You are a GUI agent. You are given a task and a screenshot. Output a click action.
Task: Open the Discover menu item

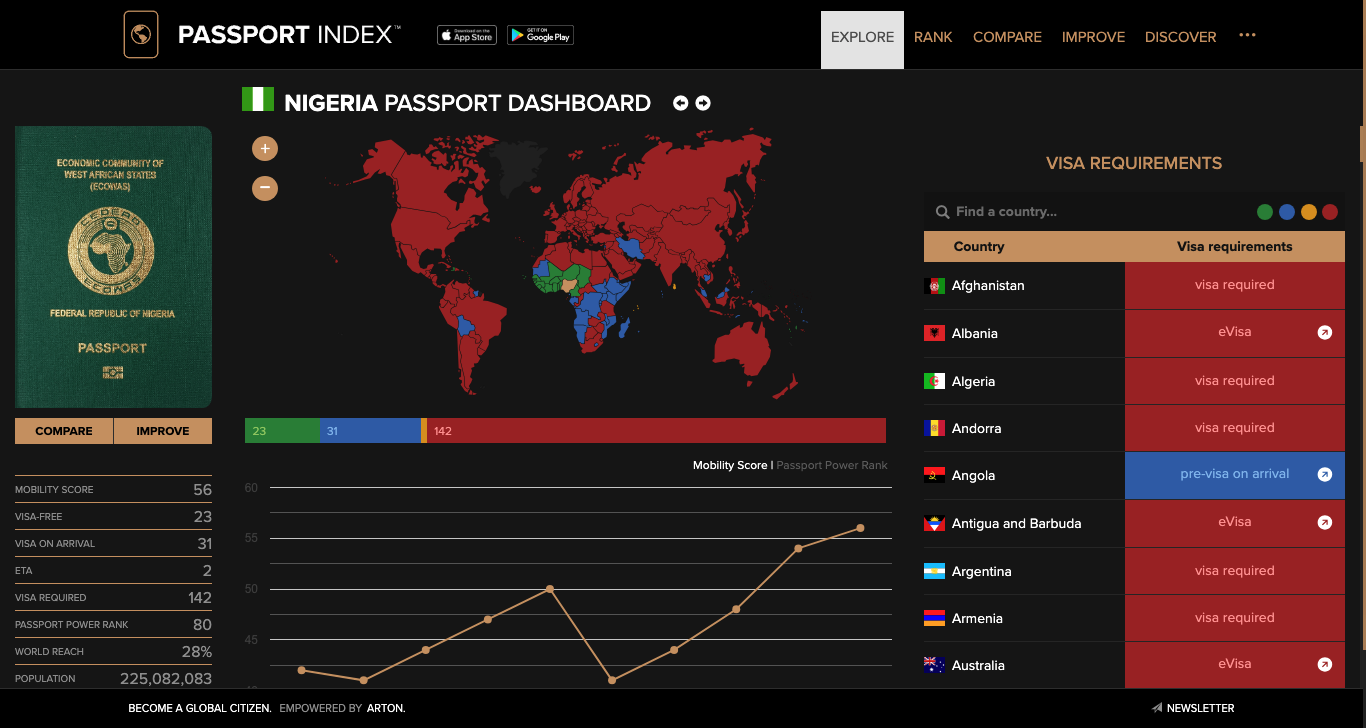coord(1181,37)
